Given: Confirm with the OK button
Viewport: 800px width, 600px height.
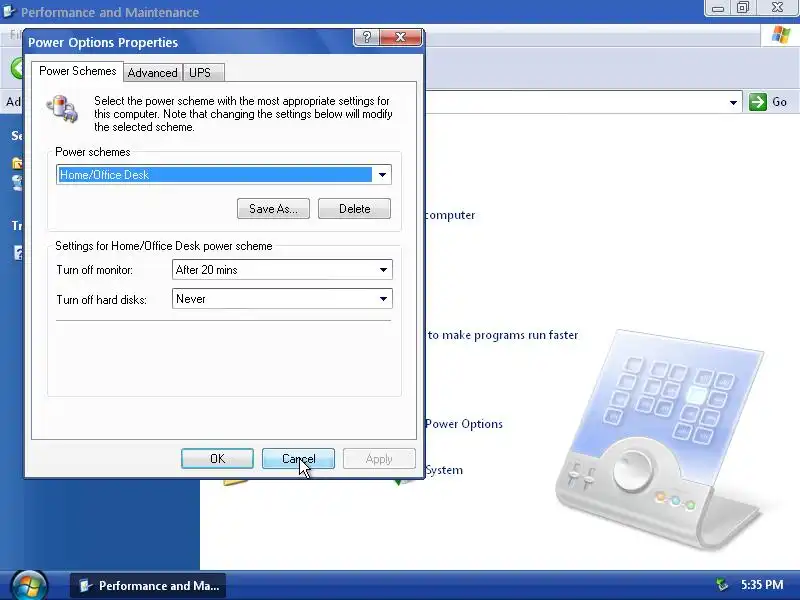Looking at the screenshot, I should click(x=217, y=459).
